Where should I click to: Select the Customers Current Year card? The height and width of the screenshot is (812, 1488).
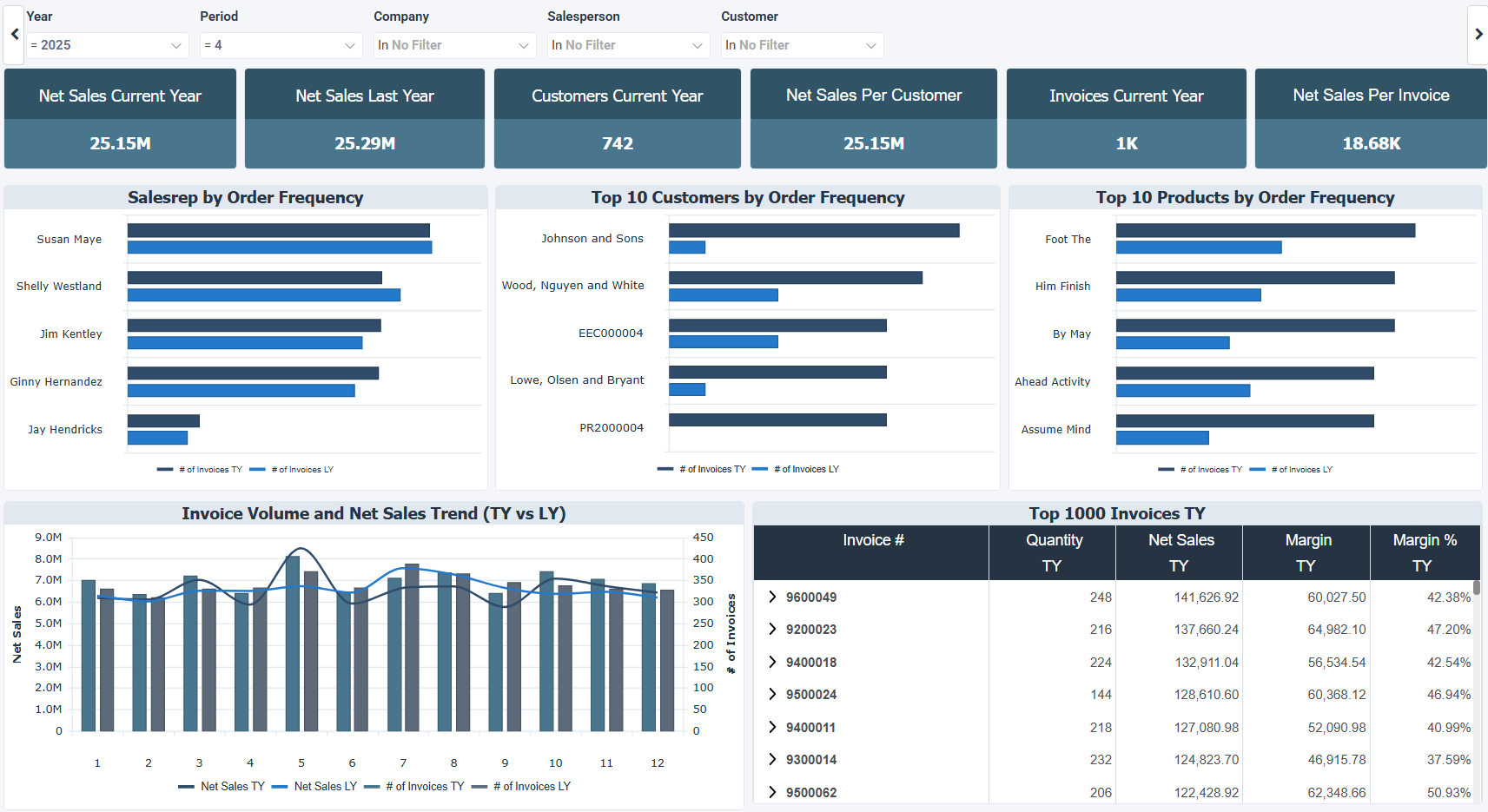tap(618, 119)
